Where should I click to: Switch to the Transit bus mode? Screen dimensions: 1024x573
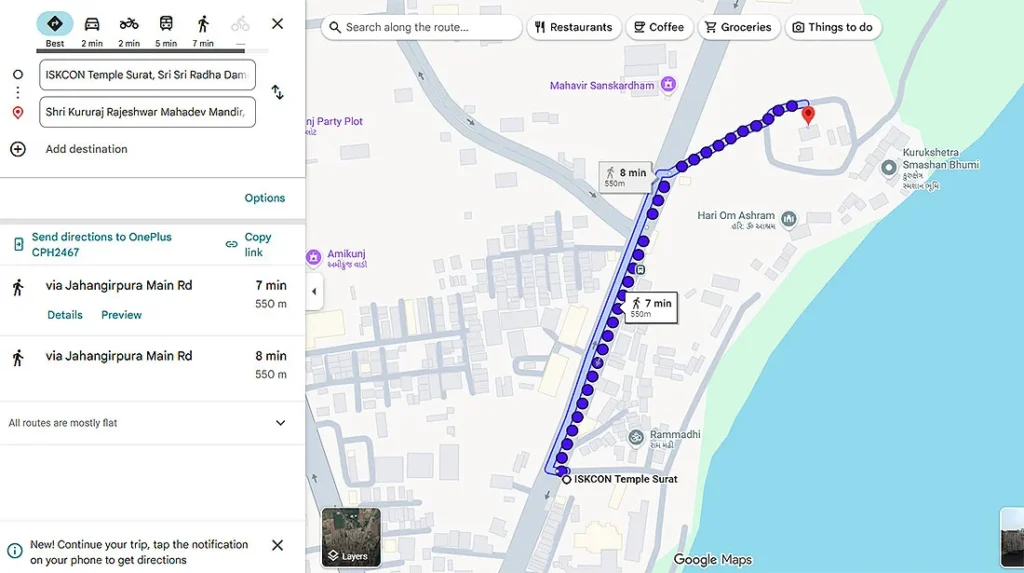(166, 24)
